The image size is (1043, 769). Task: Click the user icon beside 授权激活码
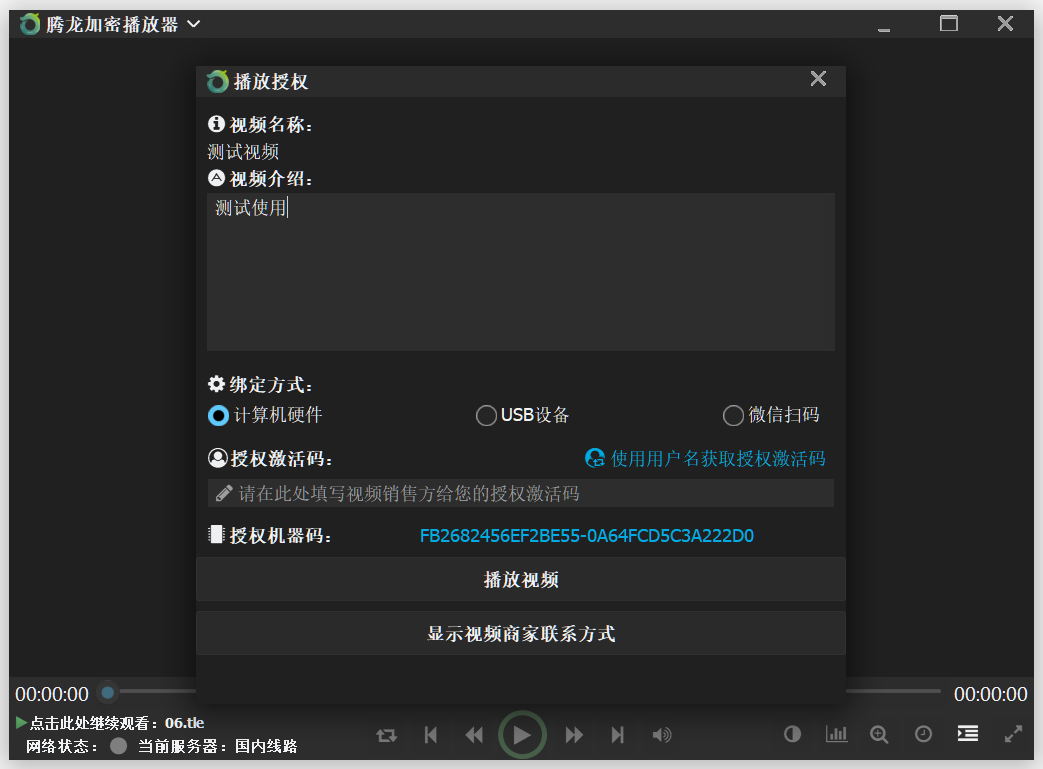pyautogui.click(x=218, y=458)
